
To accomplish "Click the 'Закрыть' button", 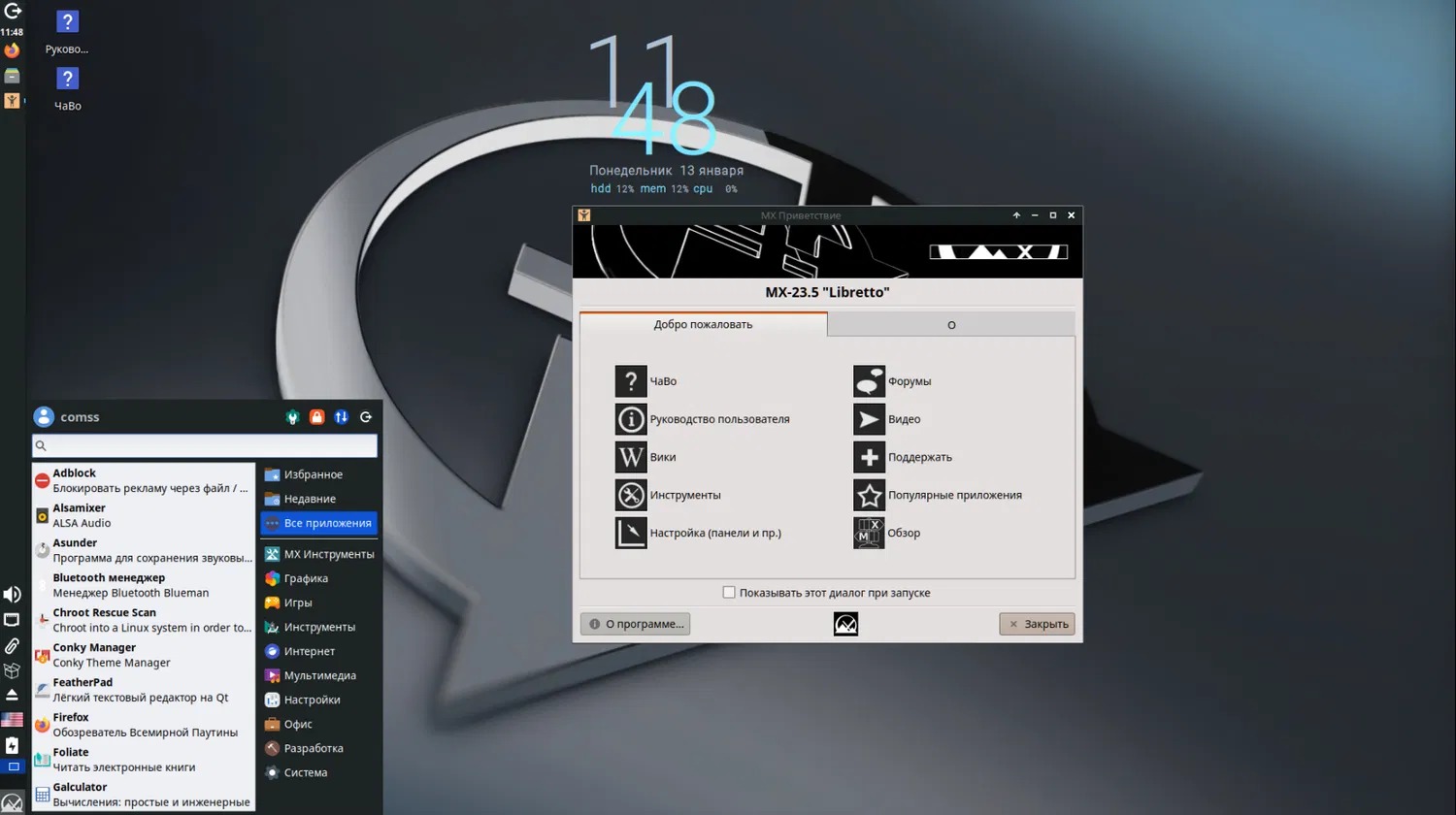I will tap(1037, 624).
